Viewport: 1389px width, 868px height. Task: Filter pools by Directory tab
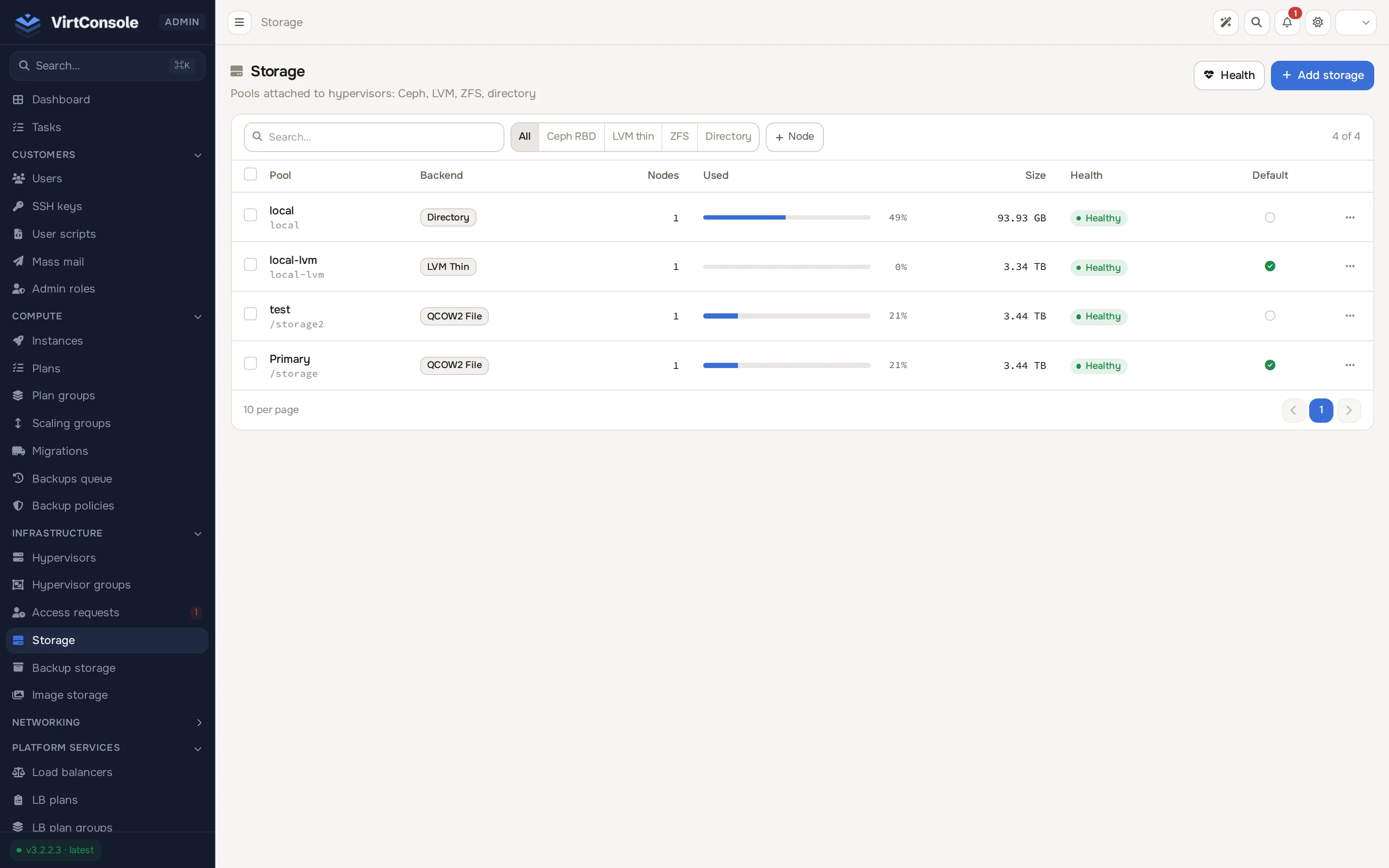pyautogui.click(x=728, y=137)
